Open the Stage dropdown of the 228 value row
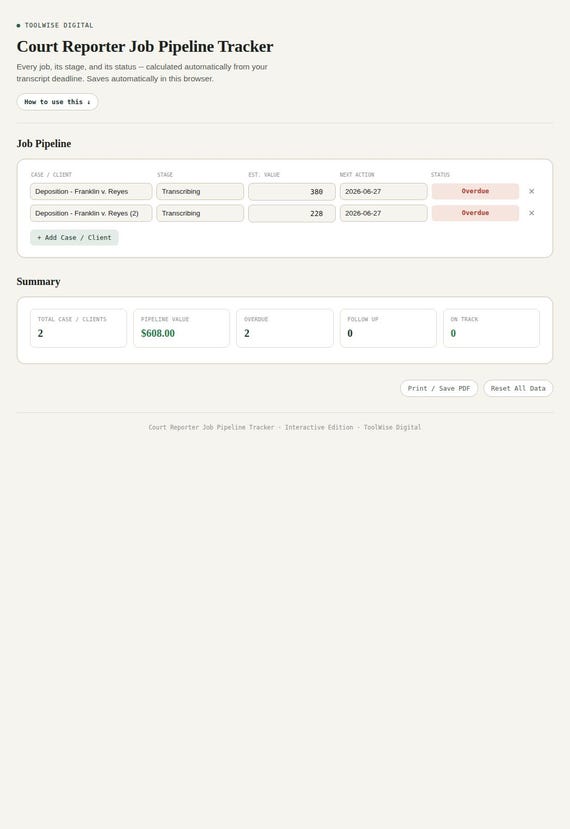The height and width of the screenshot is (829, 570). [200, 213]
